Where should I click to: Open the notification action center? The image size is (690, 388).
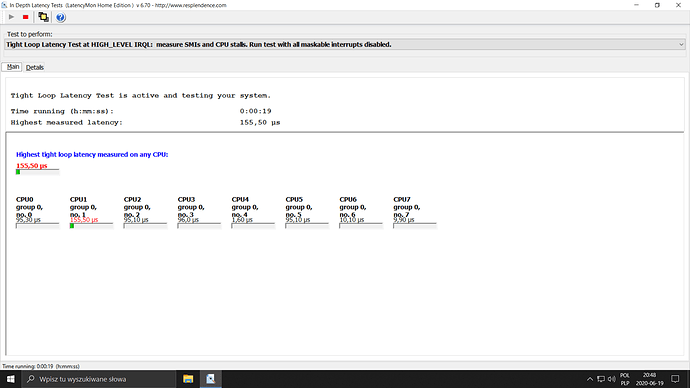pyautogui.click(x=675, y=379)
